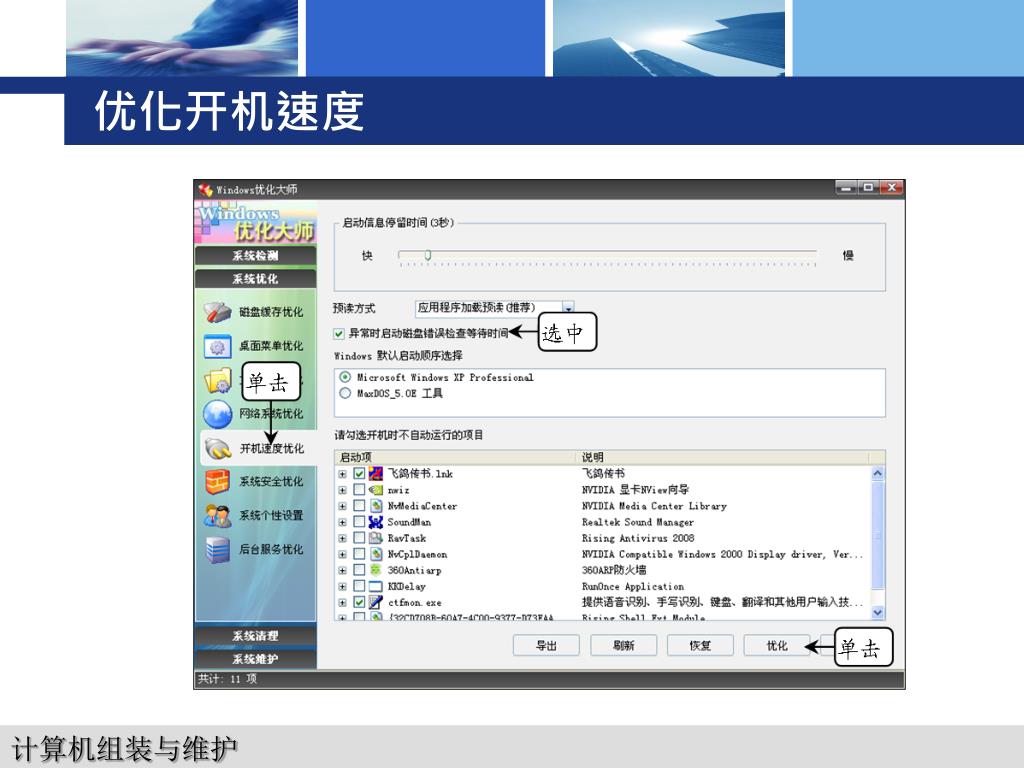Open the 系统维护 section tab
Screen dimensions: 1024x768
[x=255, y=659]
